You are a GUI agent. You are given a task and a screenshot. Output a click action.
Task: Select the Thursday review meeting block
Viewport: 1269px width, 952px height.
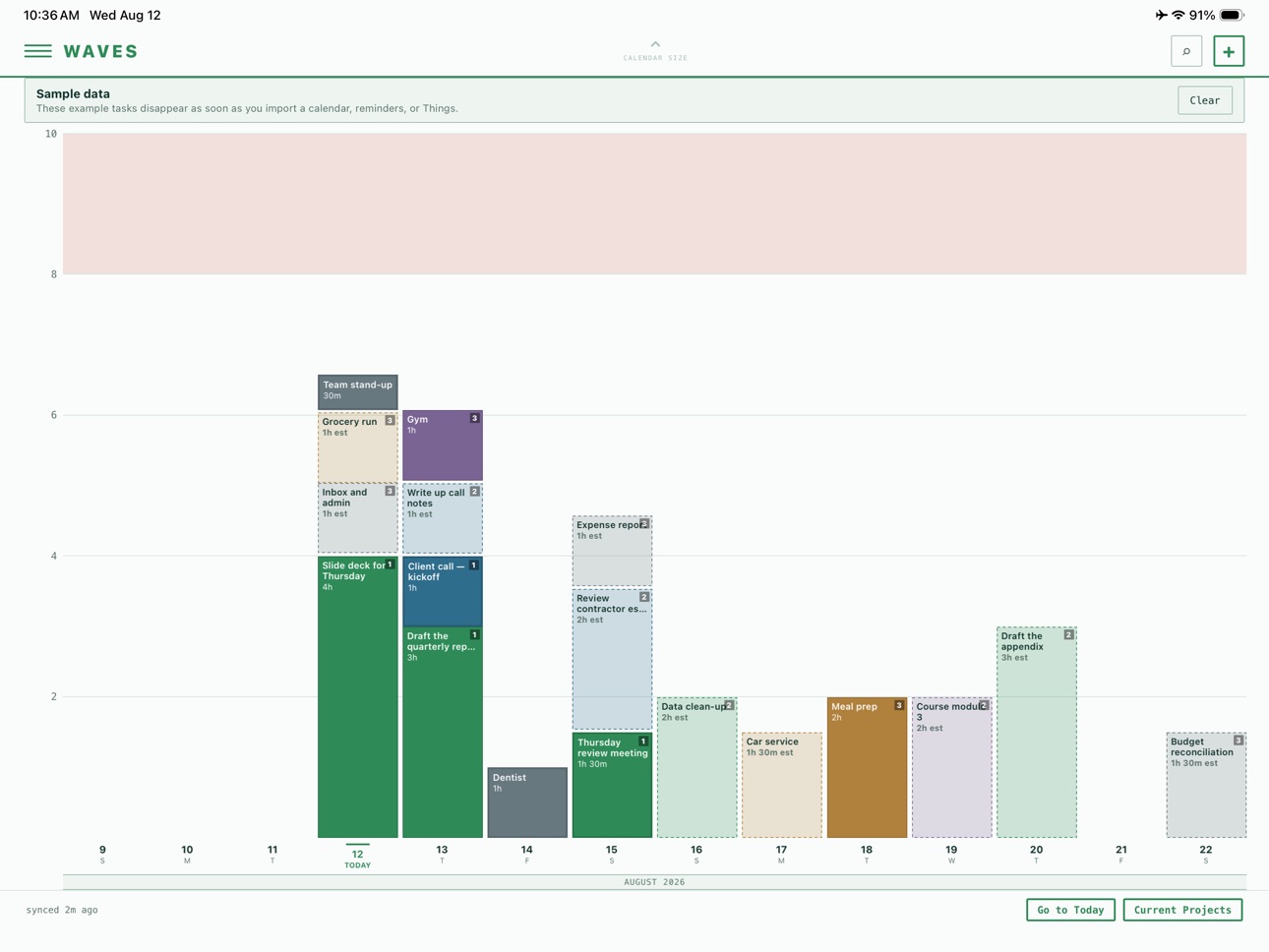pyautogui.click(x=612, y=785)
